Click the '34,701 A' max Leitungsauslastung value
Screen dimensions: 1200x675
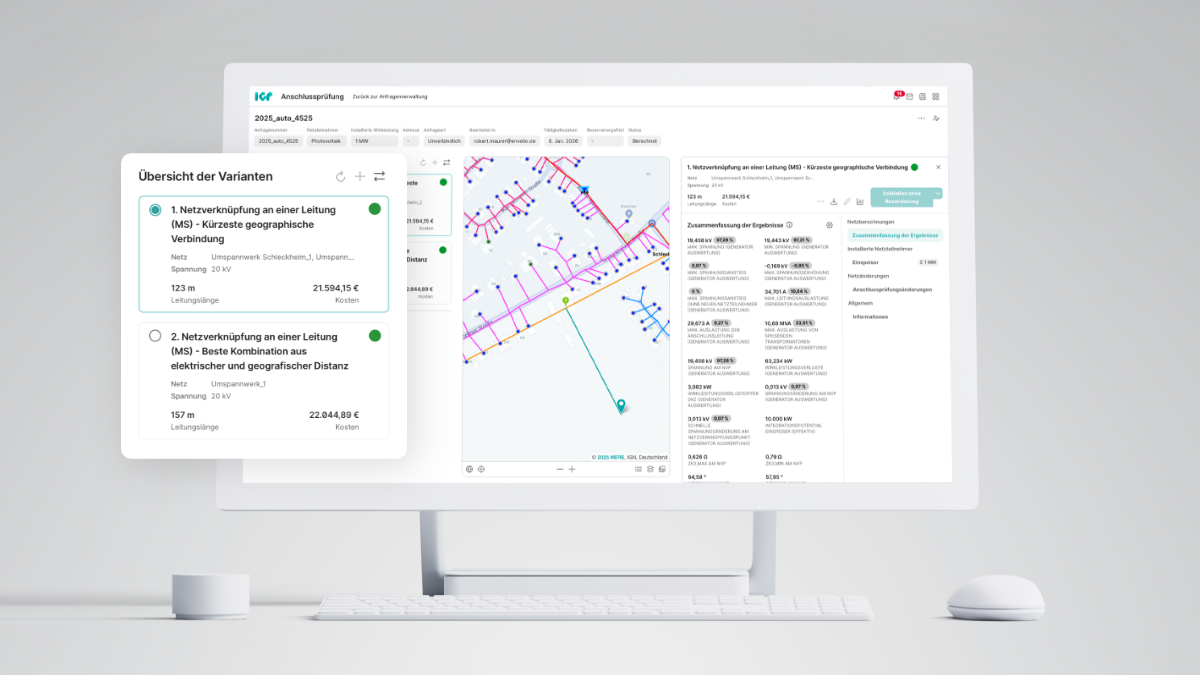point(777,291)
